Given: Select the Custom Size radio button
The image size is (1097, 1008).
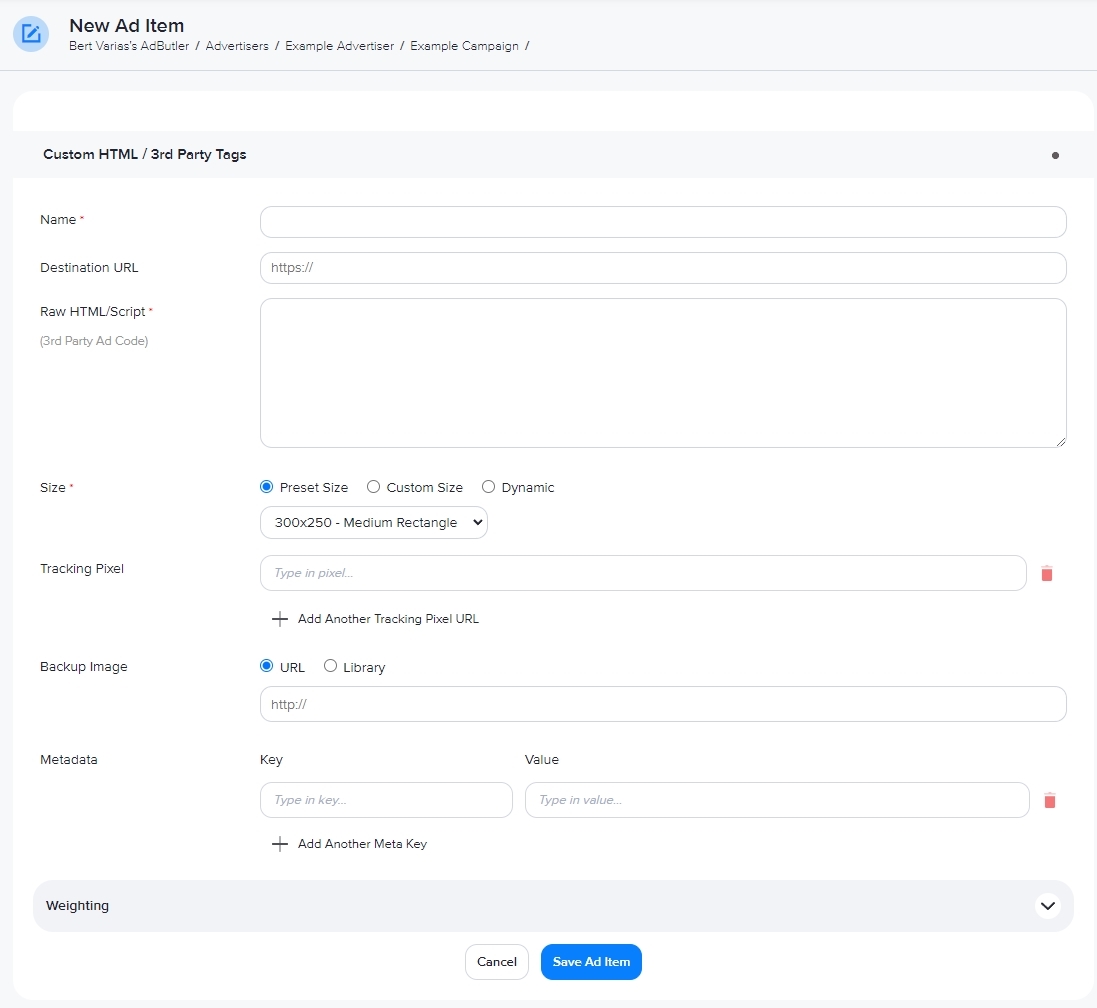Looking at the screenshot, I should point(374,487).
